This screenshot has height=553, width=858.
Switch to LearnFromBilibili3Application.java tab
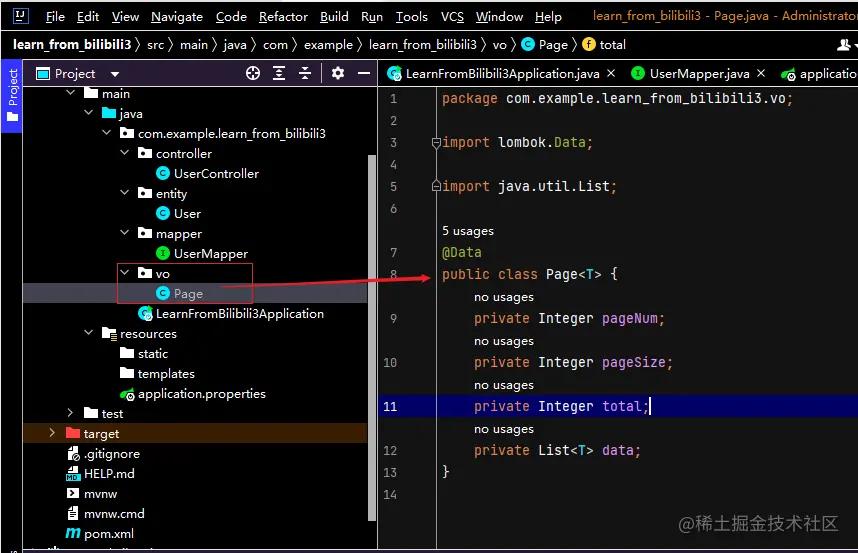502,73
